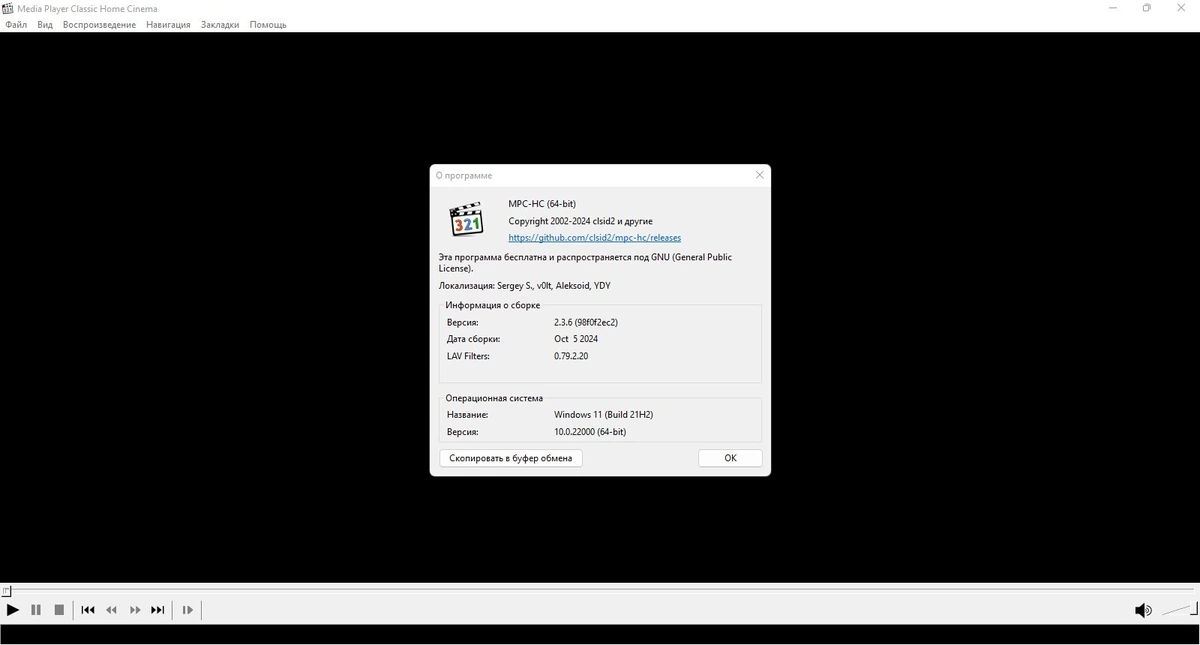Select the OS version 10.0.22000 (64-bit)

590,432
